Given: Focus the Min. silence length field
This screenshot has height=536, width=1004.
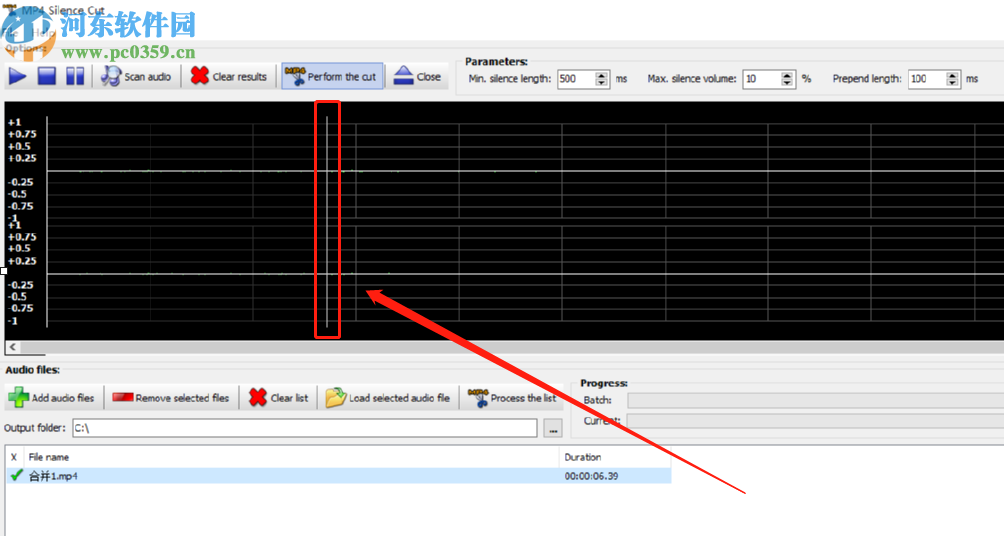Looking at the screenshot, I should click(x=576, y=79).
